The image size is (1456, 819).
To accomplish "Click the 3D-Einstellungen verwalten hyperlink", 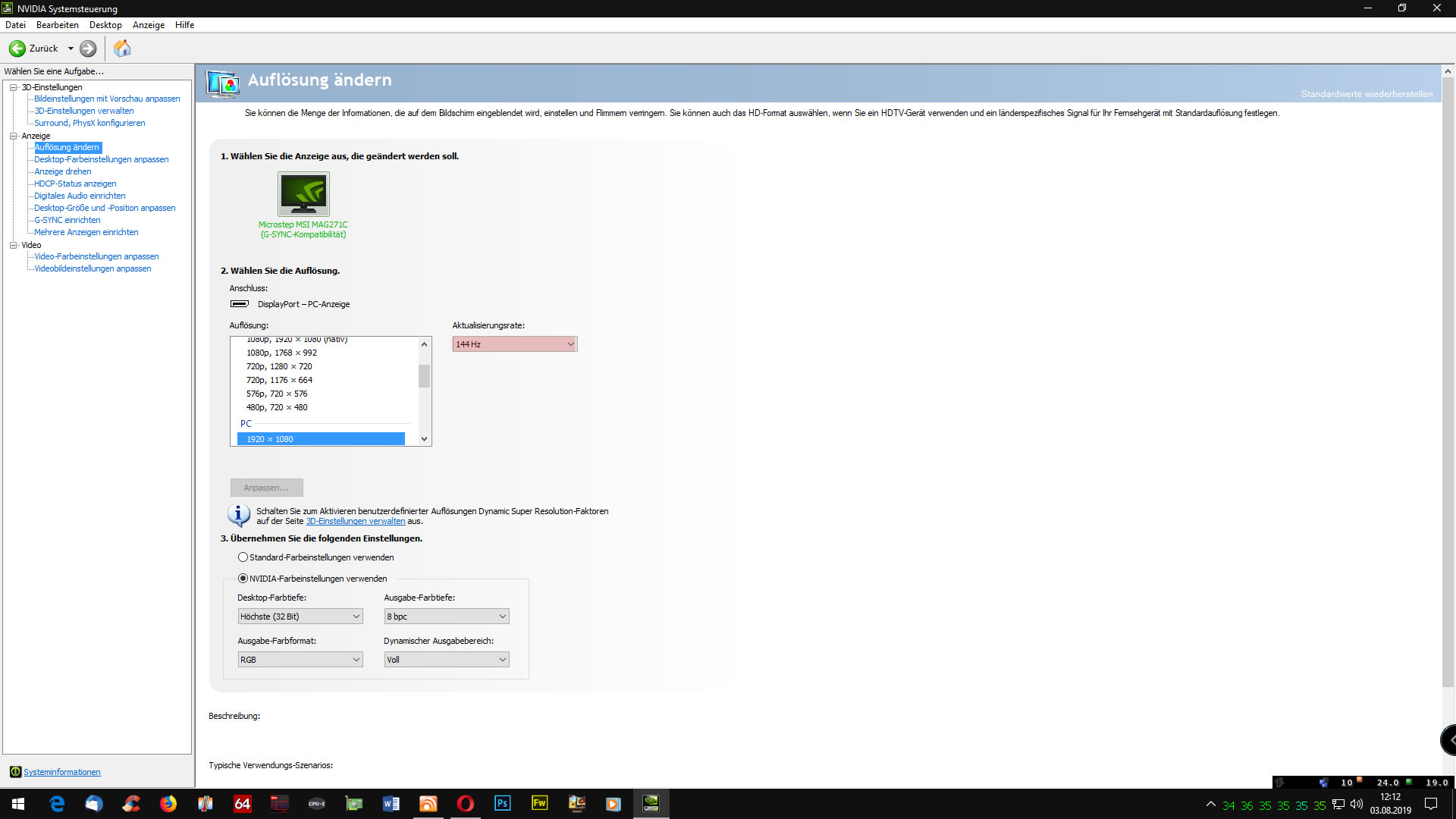I will [x=355, y=522].
